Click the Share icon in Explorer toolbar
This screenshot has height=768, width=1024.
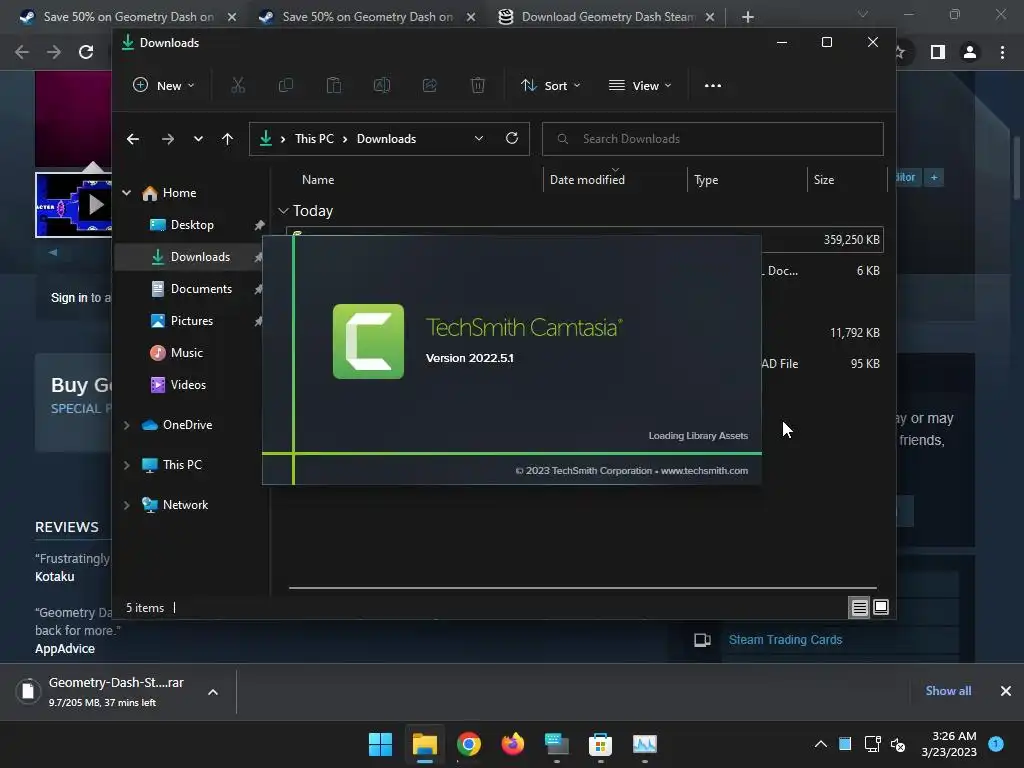point(430,86)
